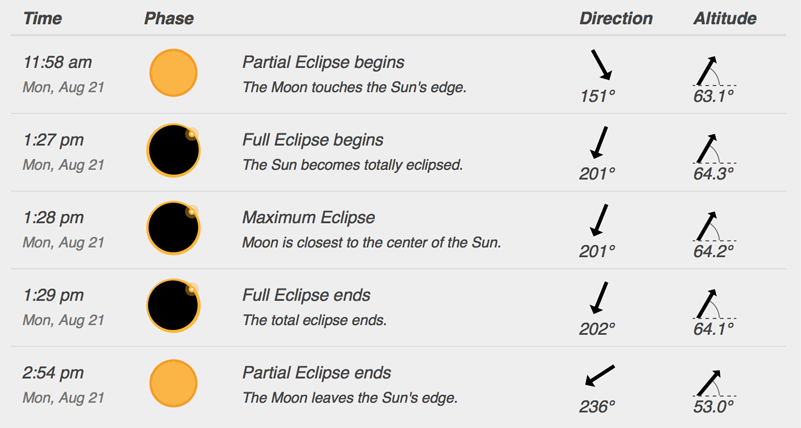
Task: Select the 'Maximum Eclipse' event title
Action: 309,218
